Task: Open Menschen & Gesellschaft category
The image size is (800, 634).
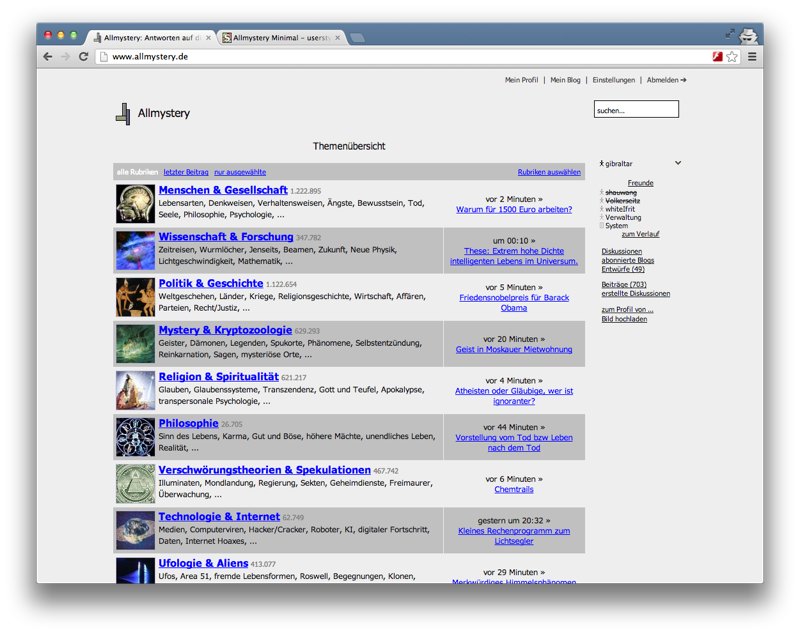Action: pos(223,190)
